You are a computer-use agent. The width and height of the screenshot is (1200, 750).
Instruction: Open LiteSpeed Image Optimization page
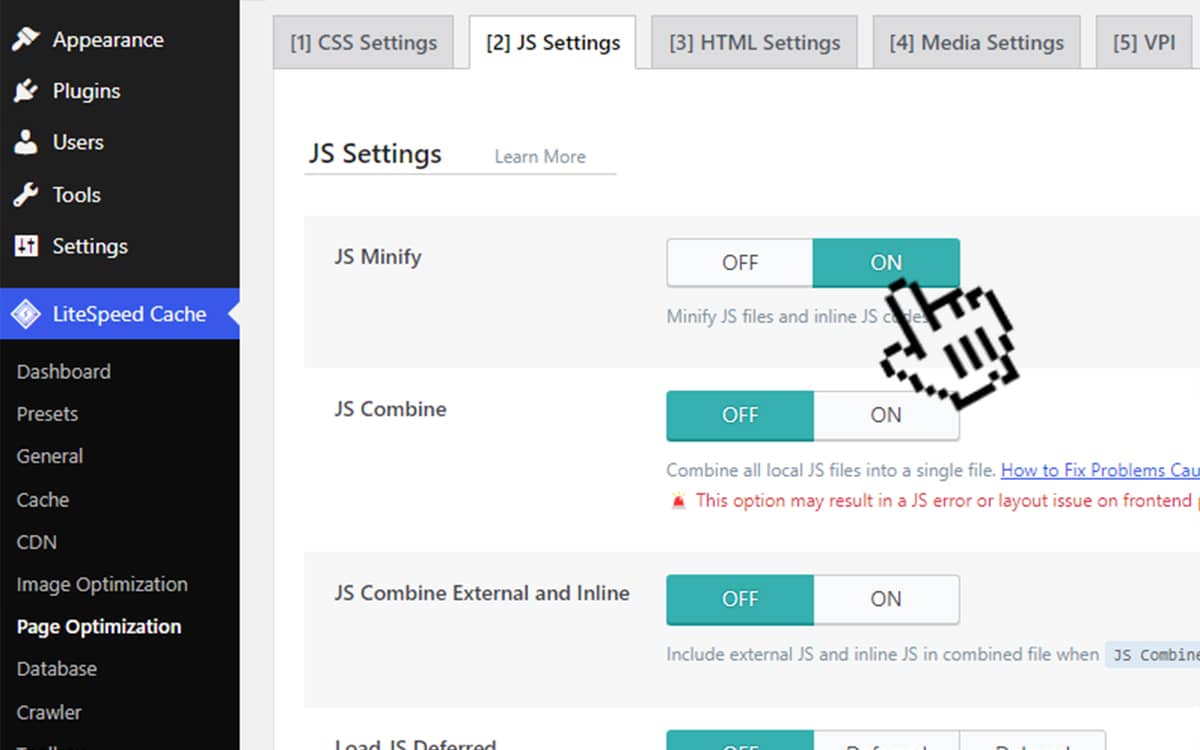(102, 584)
